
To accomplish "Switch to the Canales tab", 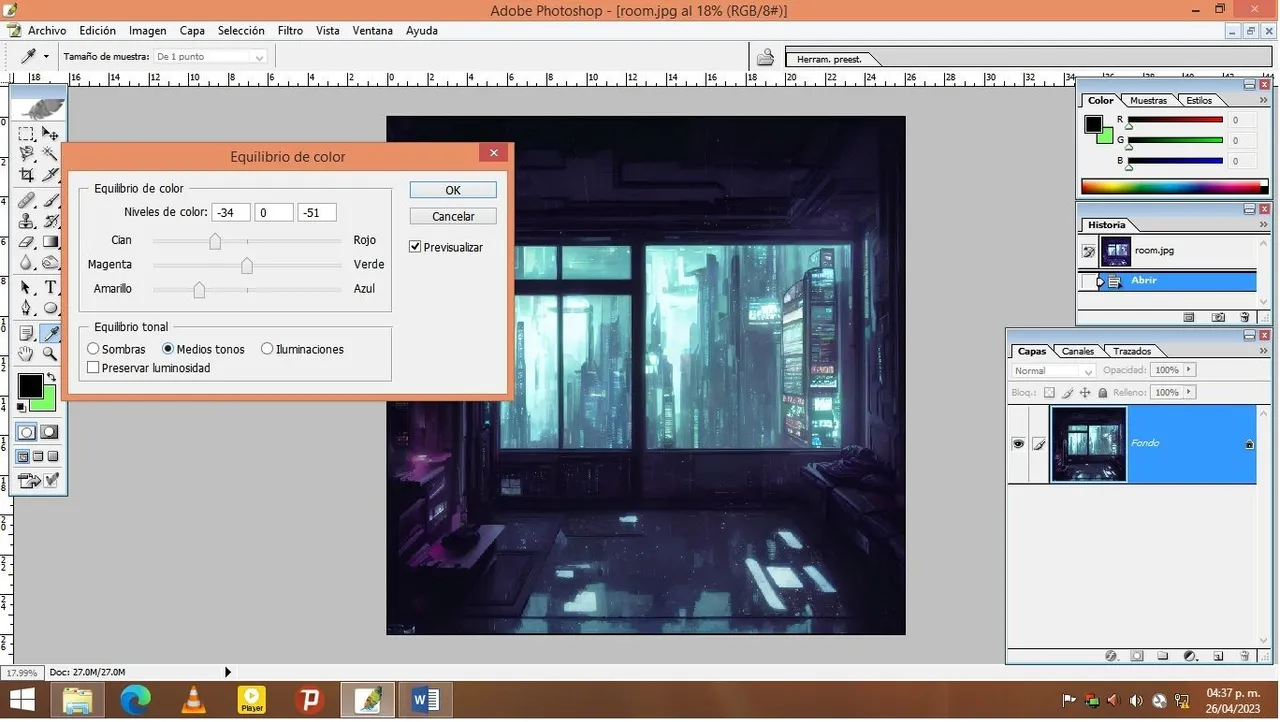I will 1077,351.
